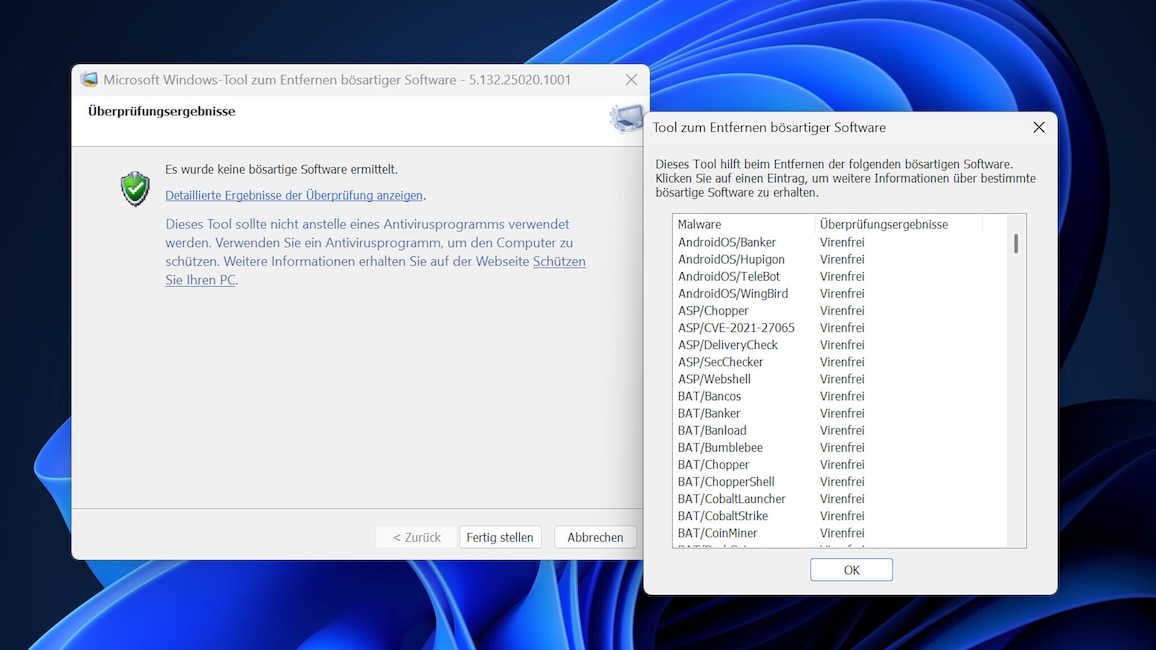Select the ASP/Webshell entry
The height and width of the screenshot is (650, 1156).
click(x=714, y=379)
